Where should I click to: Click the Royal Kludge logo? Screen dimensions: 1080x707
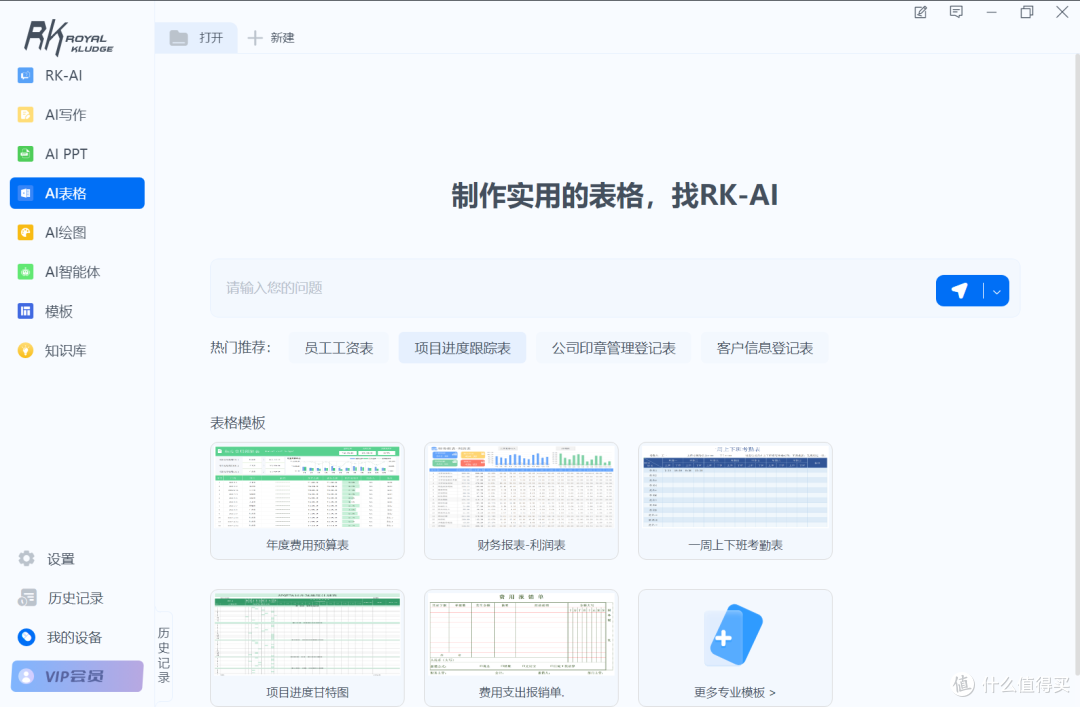(69, 37)
